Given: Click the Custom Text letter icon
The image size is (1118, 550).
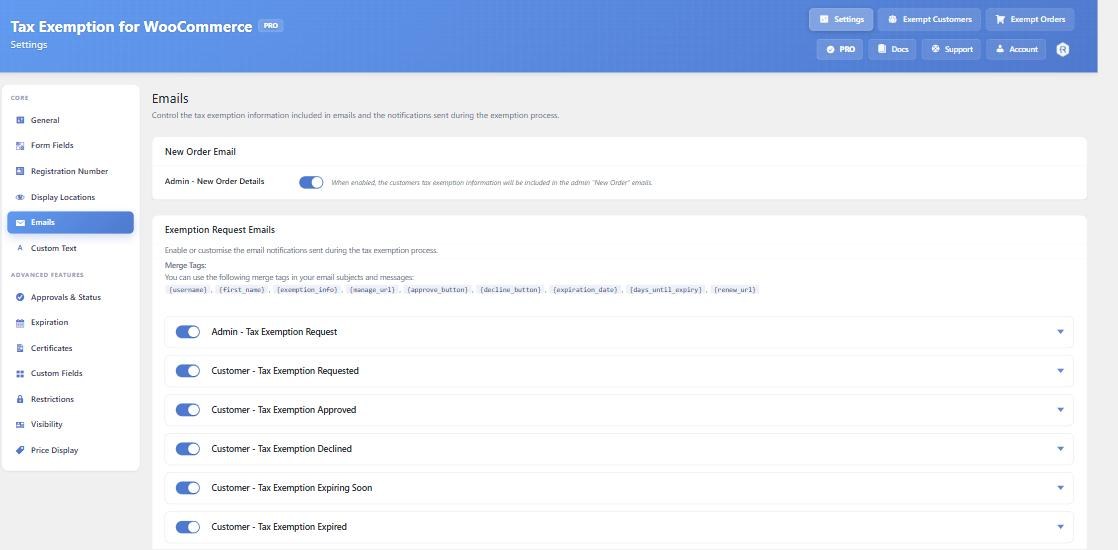Looking at the screenshot, I should click(x=20, y=248).
